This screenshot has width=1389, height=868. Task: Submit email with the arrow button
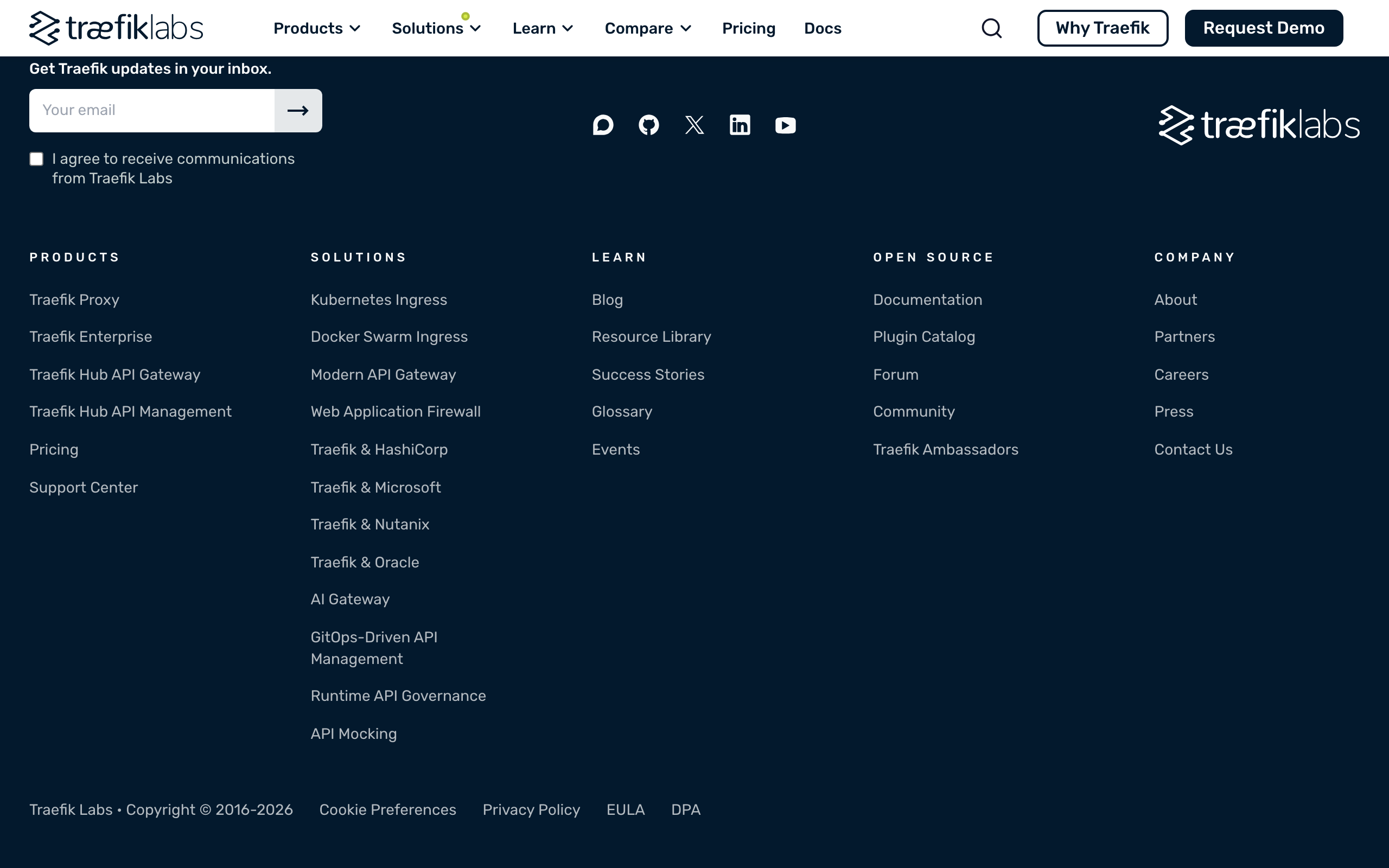298,110
